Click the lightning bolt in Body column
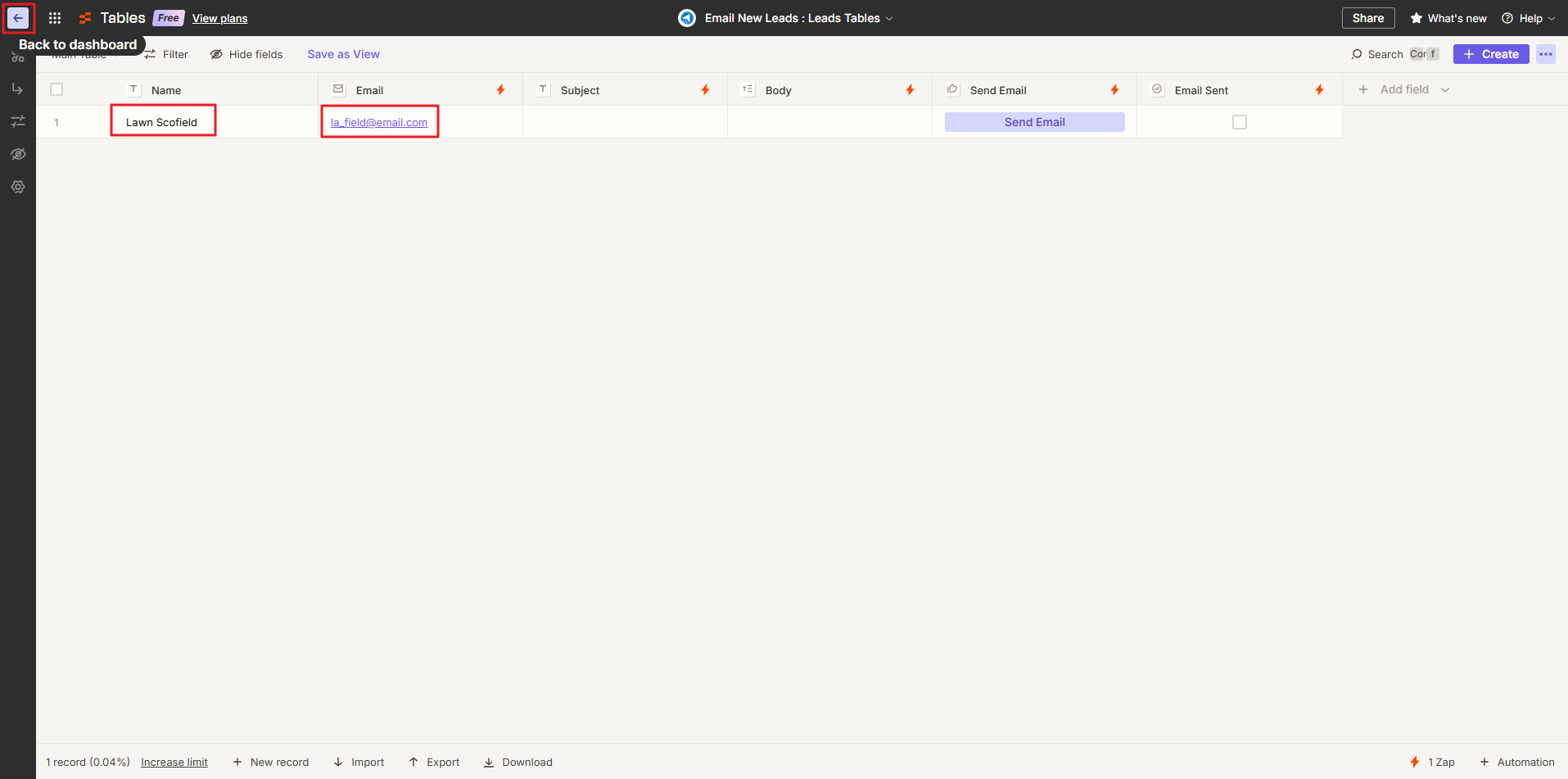This screenshot has height=779, width=1568. (x=910, y=90)
